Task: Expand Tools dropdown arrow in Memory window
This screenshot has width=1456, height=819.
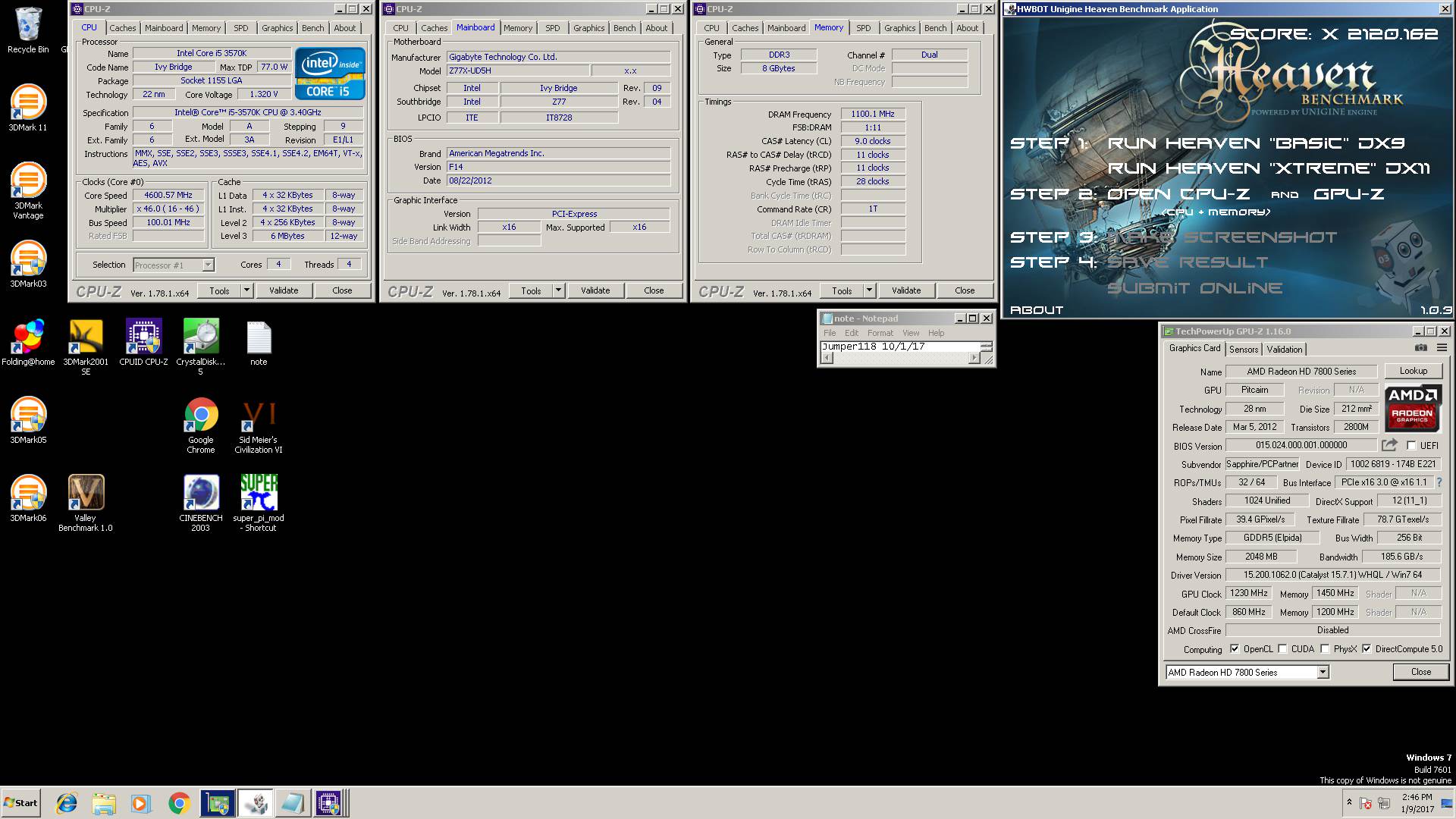Action: [869, 290]
